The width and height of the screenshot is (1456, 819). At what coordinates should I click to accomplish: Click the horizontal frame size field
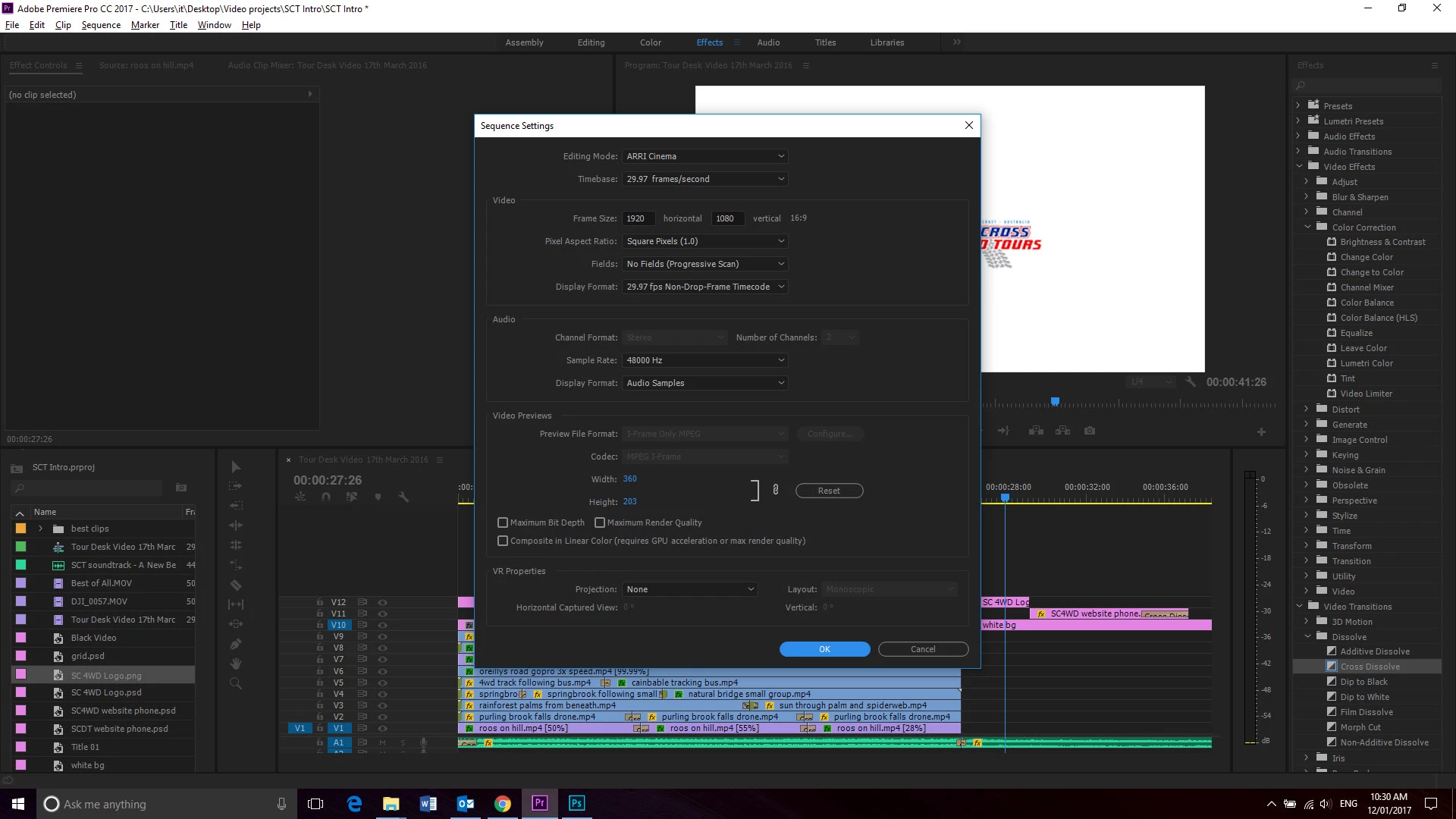(x=639, y=218)
